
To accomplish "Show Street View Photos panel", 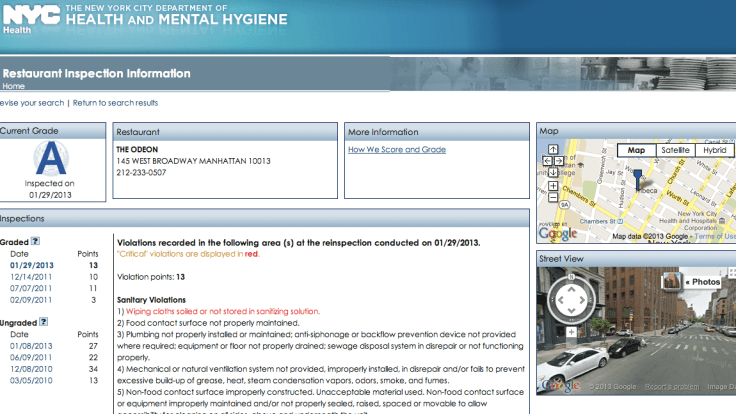I will 702,282.
